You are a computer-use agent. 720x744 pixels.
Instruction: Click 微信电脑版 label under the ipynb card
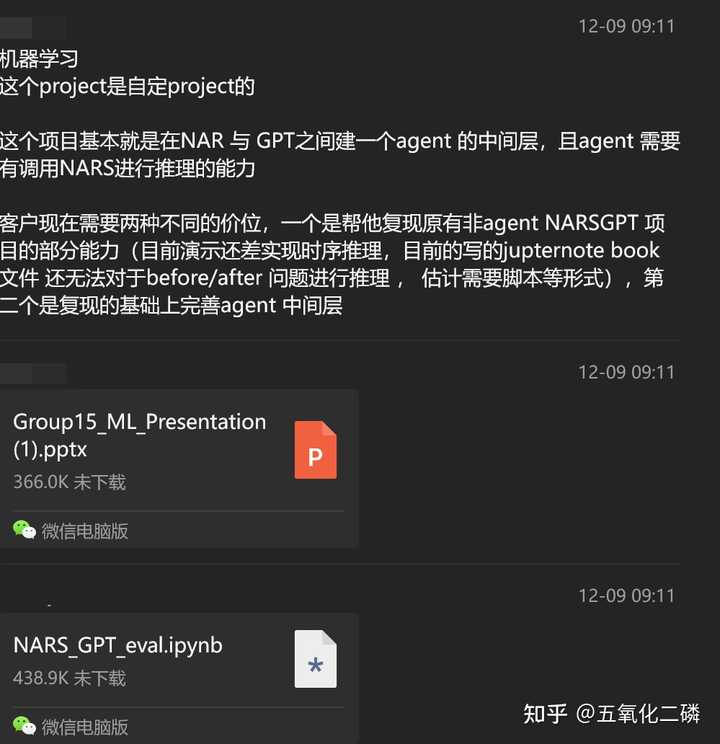pos(84,727)
